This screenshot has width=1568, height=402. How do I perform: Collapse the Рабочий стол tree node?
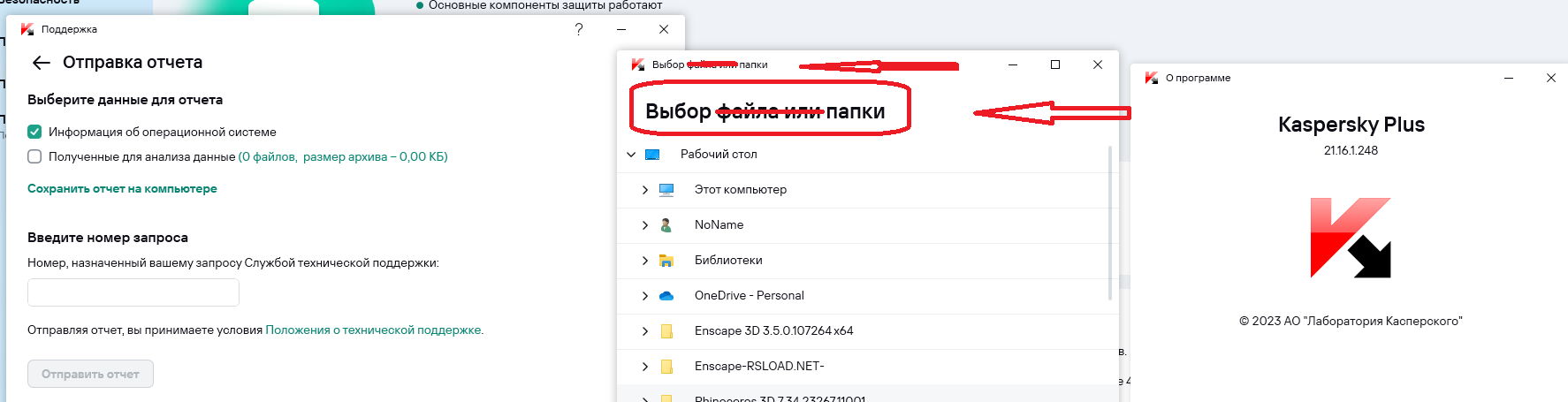pos(631,155)
